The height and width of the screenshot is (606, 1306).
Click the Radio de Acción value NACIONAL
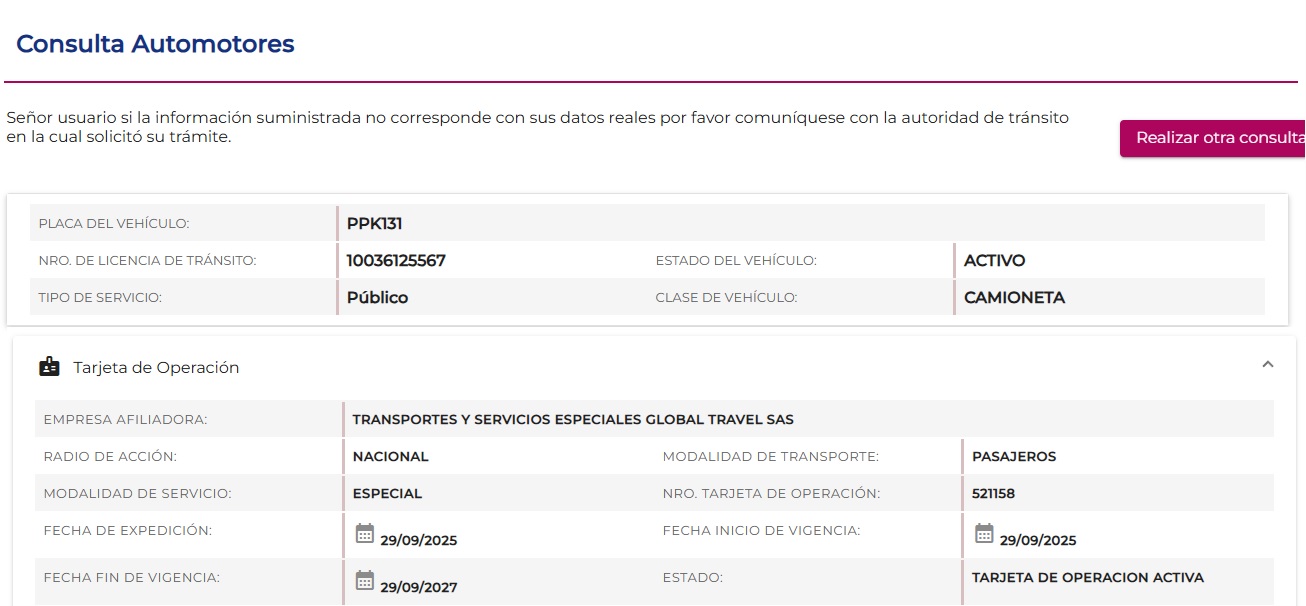point(390,457)
